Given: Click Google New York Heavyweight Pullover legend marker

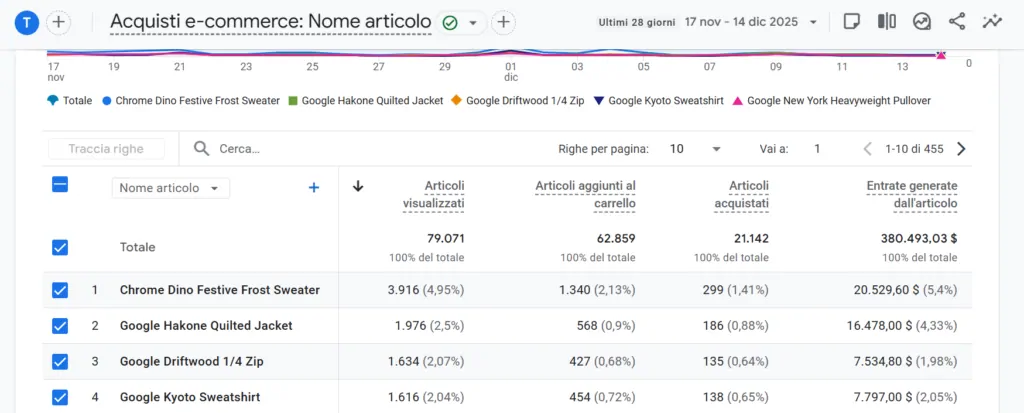Looking at the screenshot, I should coord(737,101).
